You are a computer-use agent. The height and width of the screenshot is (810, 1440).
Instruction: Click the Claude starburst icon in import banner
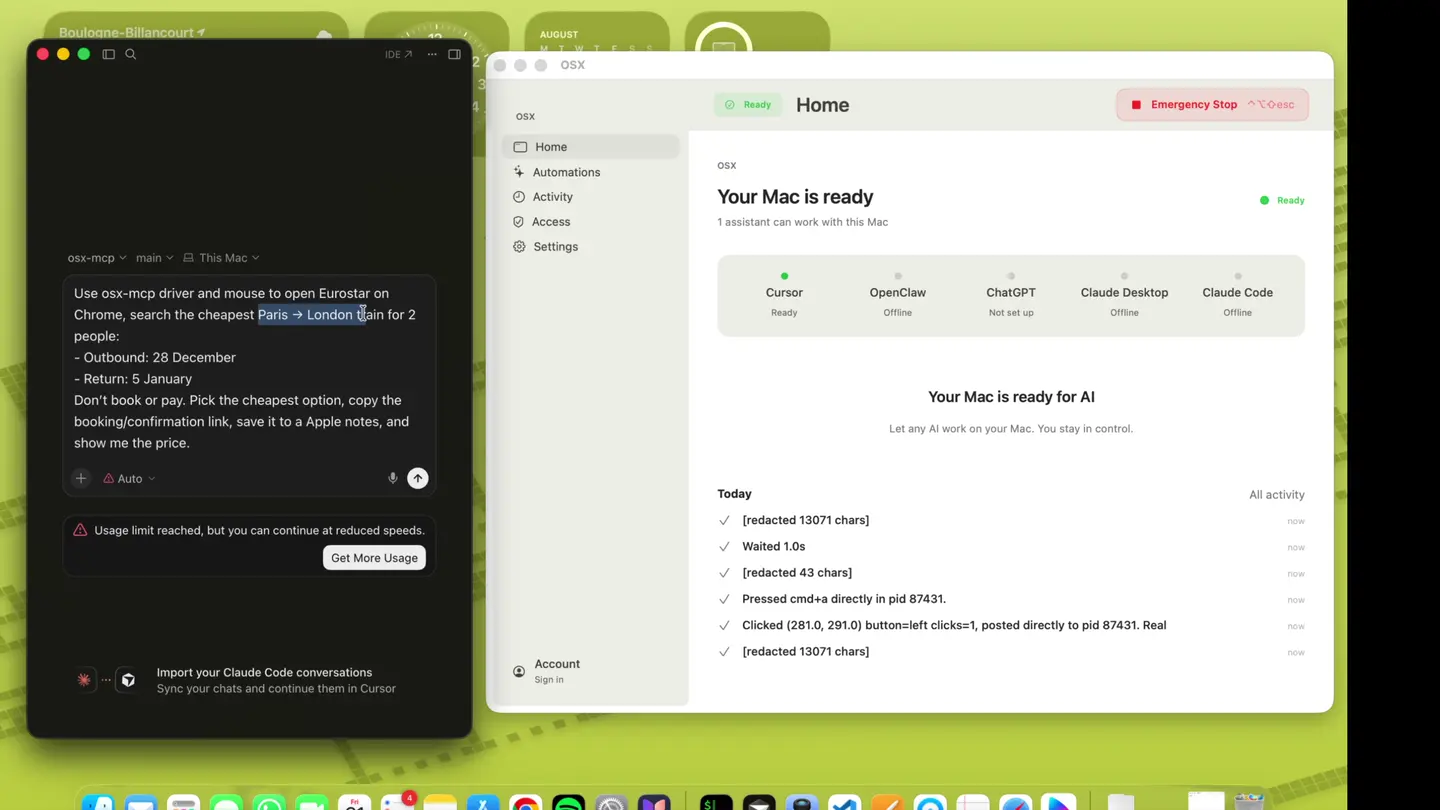pos(84,680)
